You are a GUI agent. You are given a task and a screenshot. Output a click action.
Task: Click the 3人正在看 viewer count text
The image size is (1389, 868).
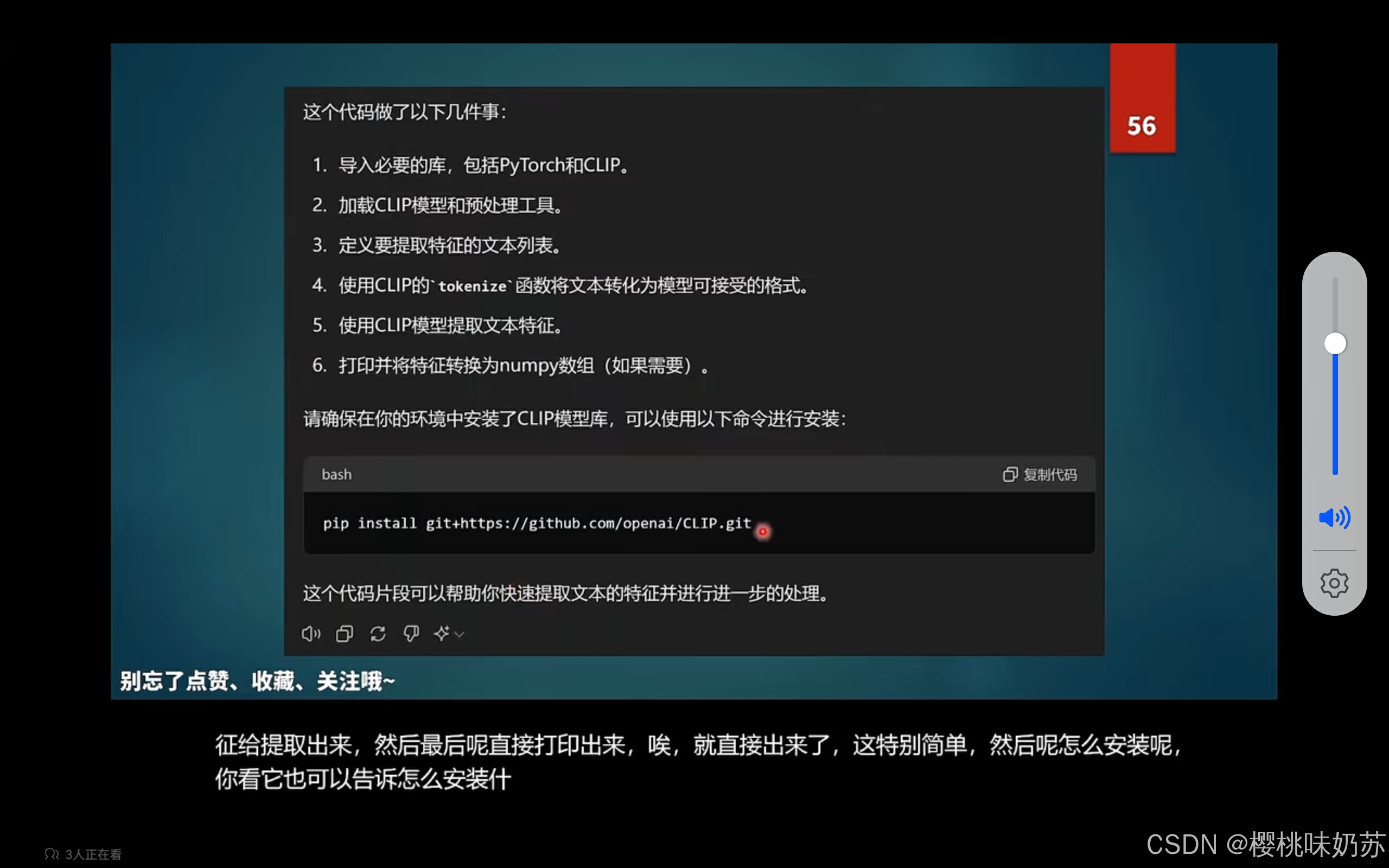[93, 854]
